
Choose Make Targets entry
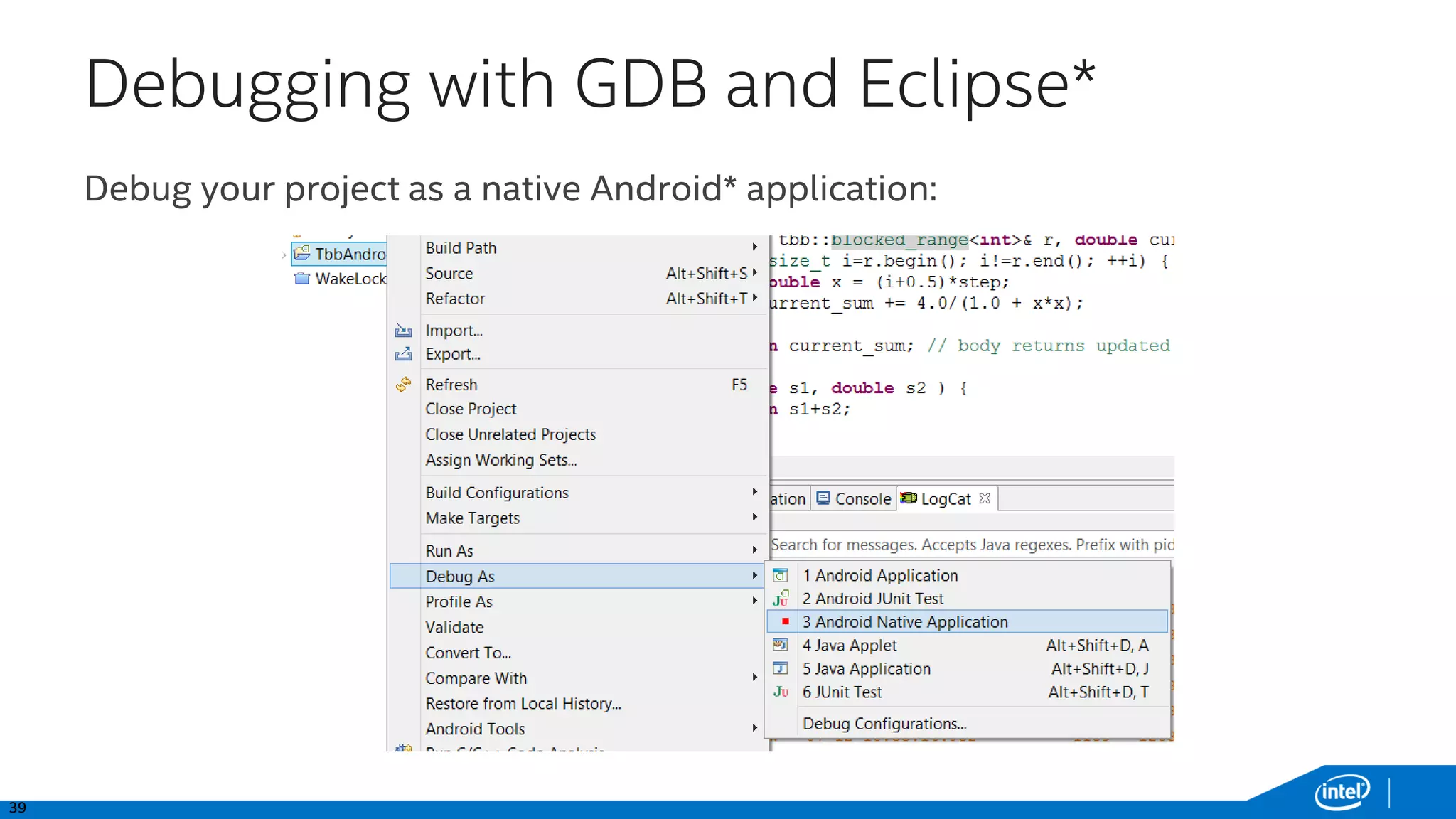(577, 518)
